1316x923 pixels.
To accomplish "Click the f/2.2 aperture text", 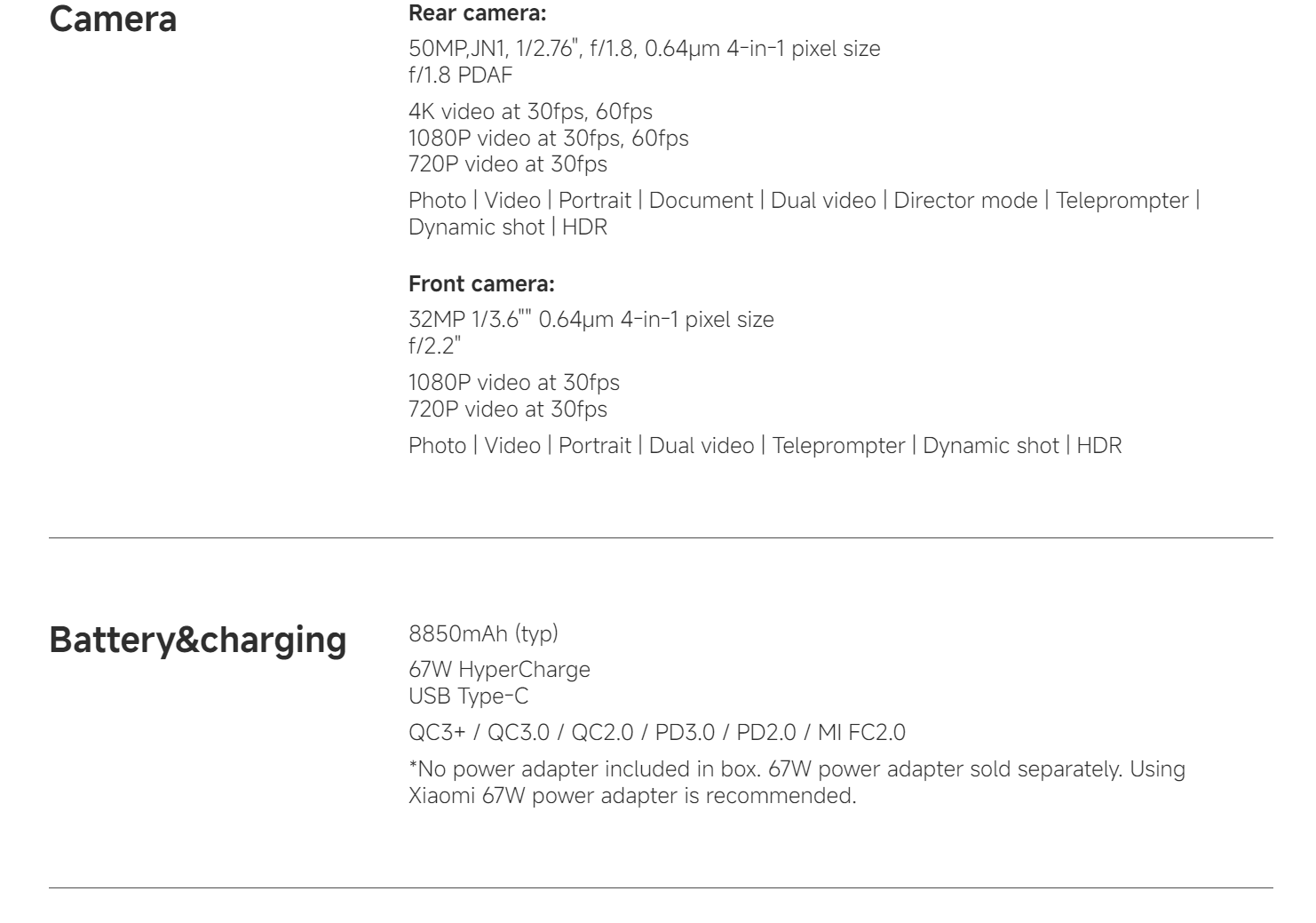I will click(x=434, y=346).
